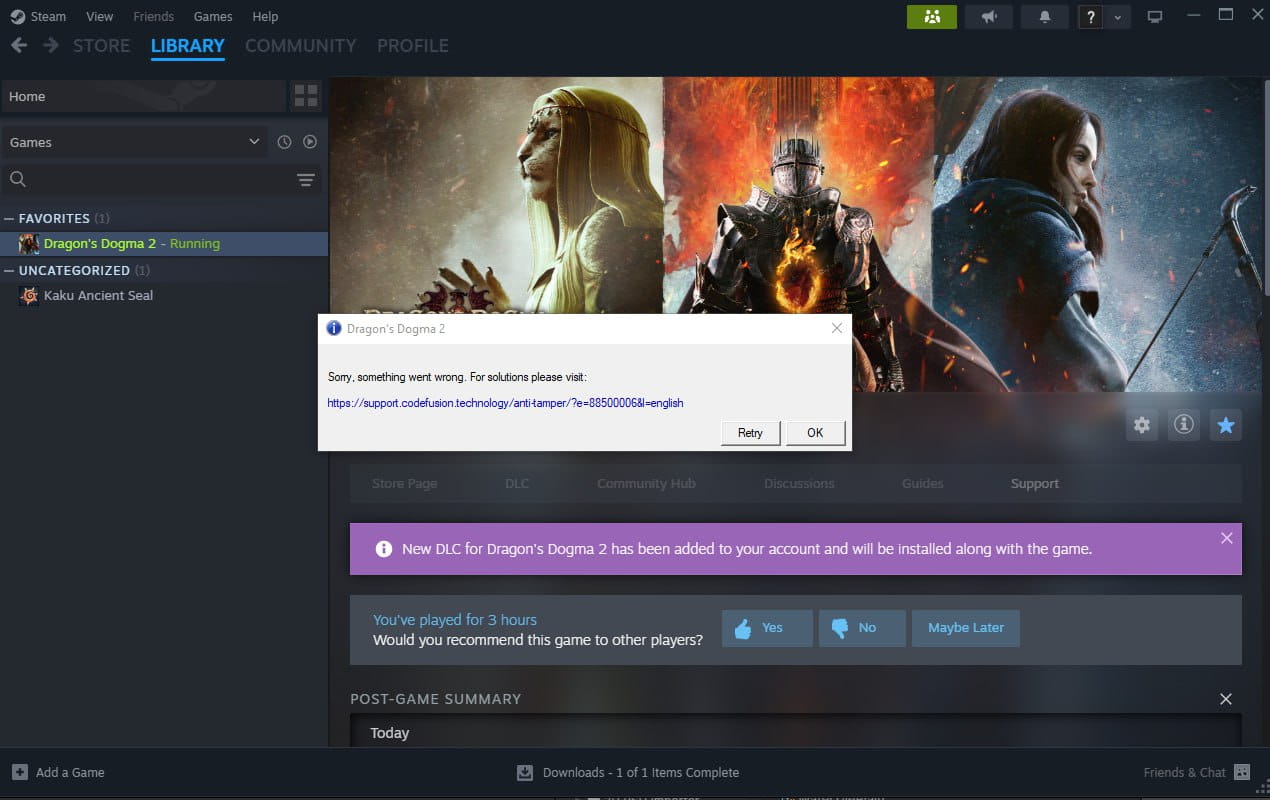Dismiss the purple New DLC notification
Viewport: 1270px width, 800px height.
[1226, 538]
